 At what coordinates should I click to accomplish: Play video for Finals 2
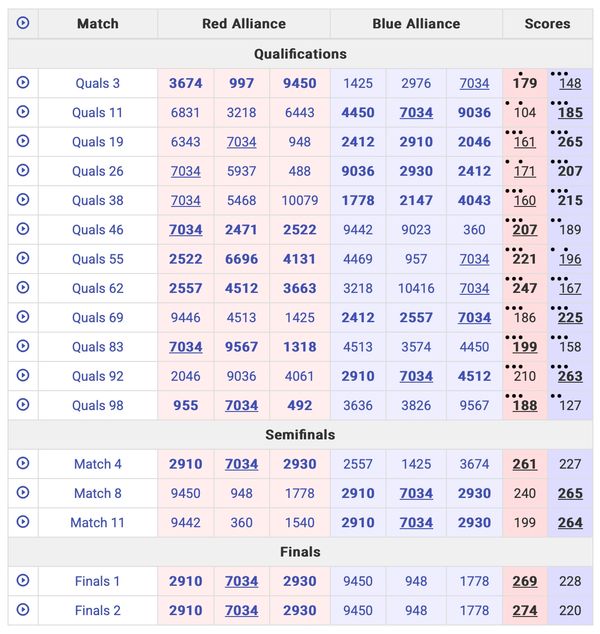click(23, 610)
